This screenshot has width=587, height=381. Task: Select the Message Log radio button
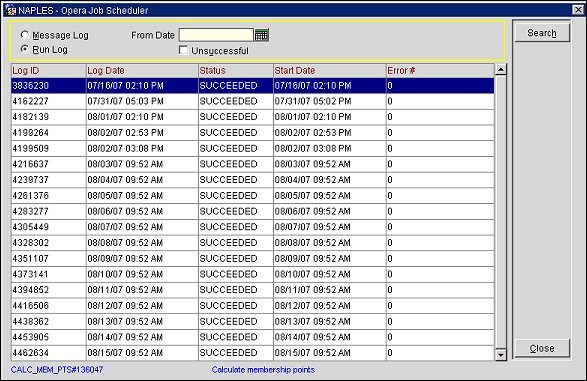(25, 35)
